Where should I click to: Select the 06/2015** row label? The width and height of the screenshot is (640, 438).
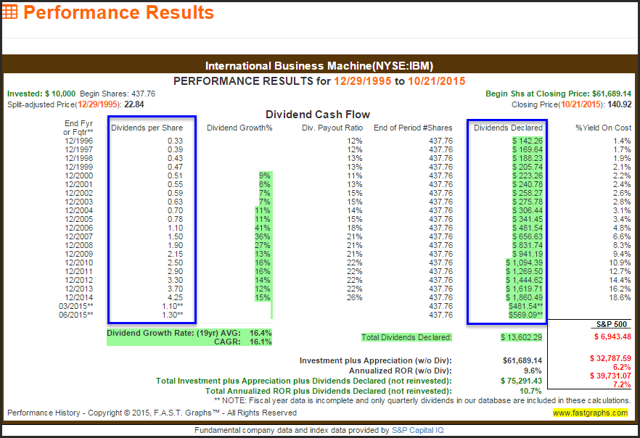coord(76,315)
